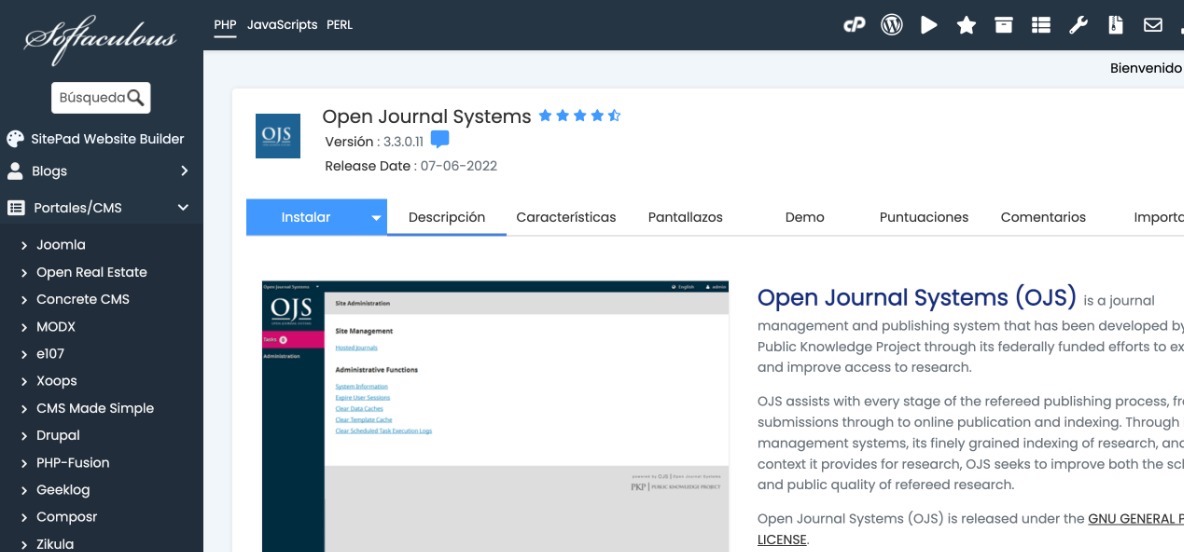Select Composr in the sidebar
Screen dimensions: 1184x552
click(x=66, y=517)
